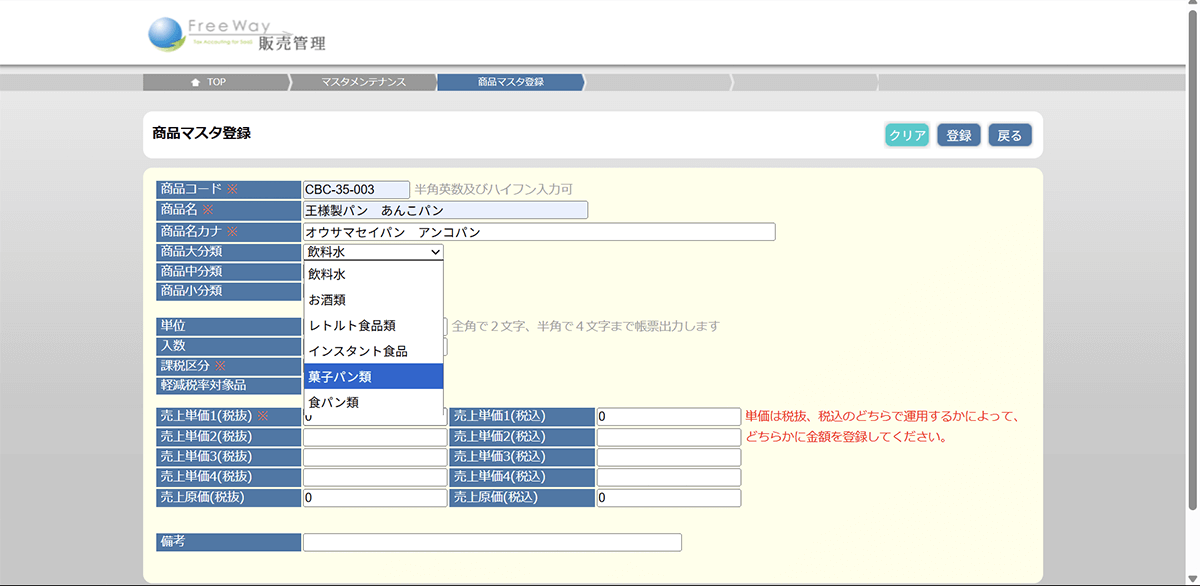
Task: Choose the highlighted 菓子パン類 option
Action: coord(373,376)
